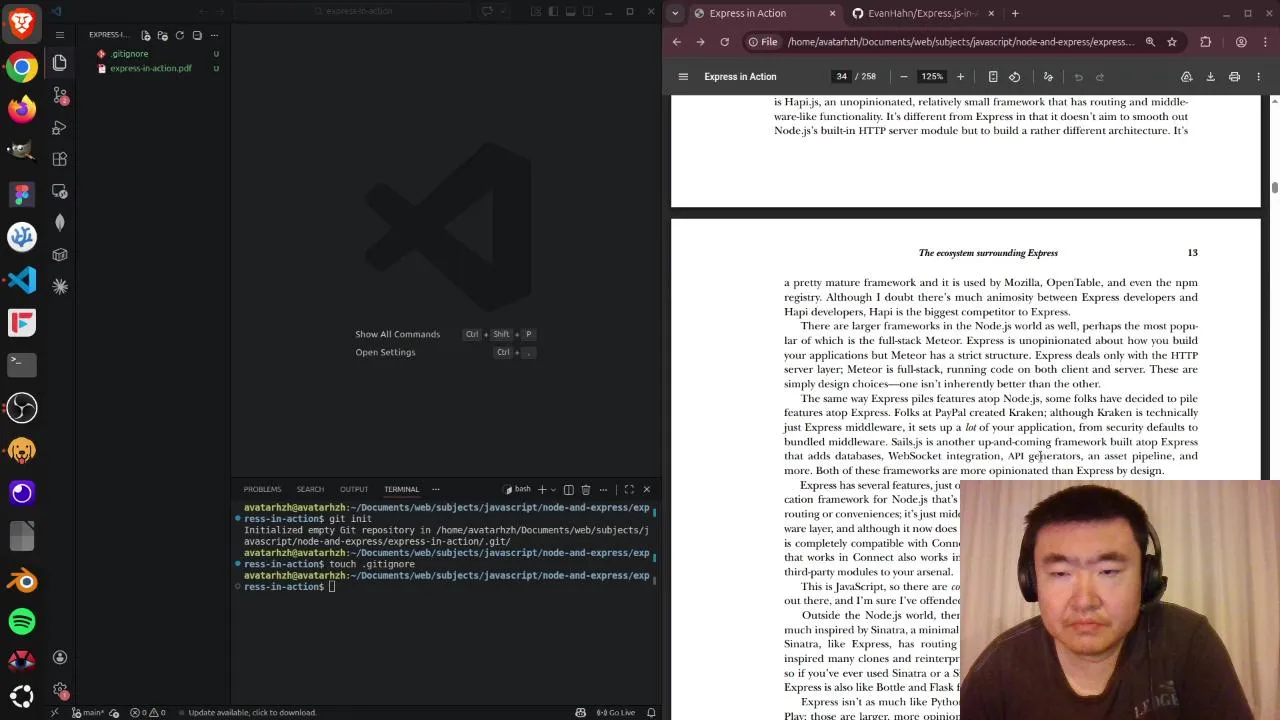Open browser profile icon
The width and height of the screenshot is (1280, 720).
click(1241, 42)
